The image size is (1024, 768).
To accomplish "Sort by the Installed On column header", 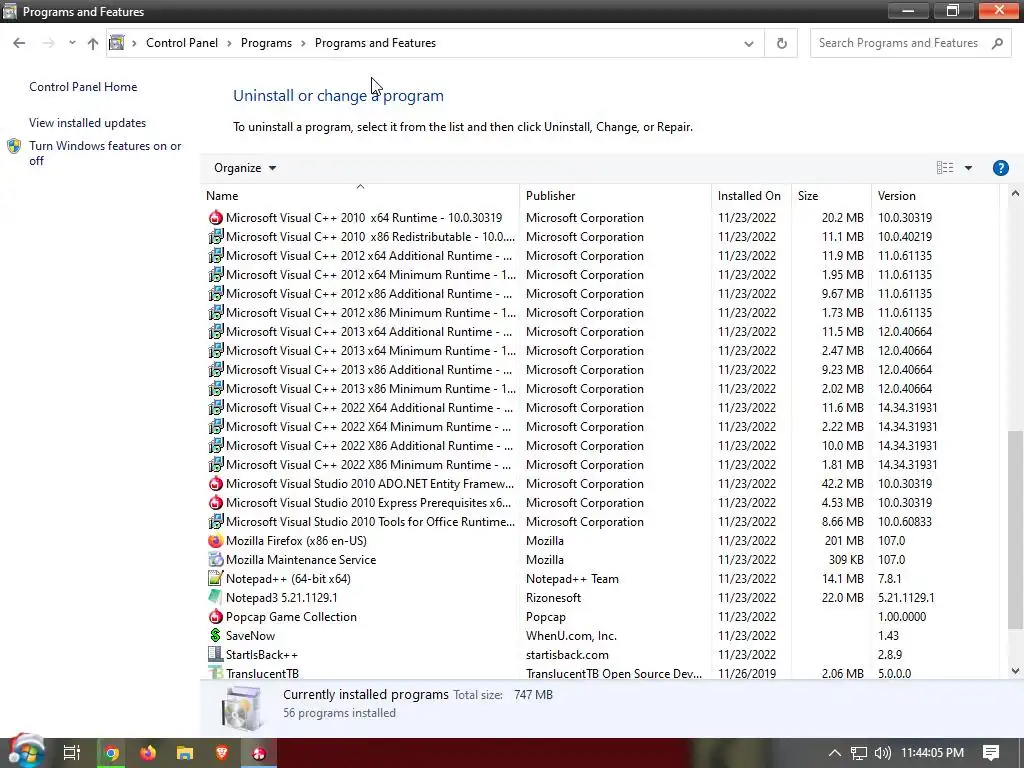I will (751, 195).
